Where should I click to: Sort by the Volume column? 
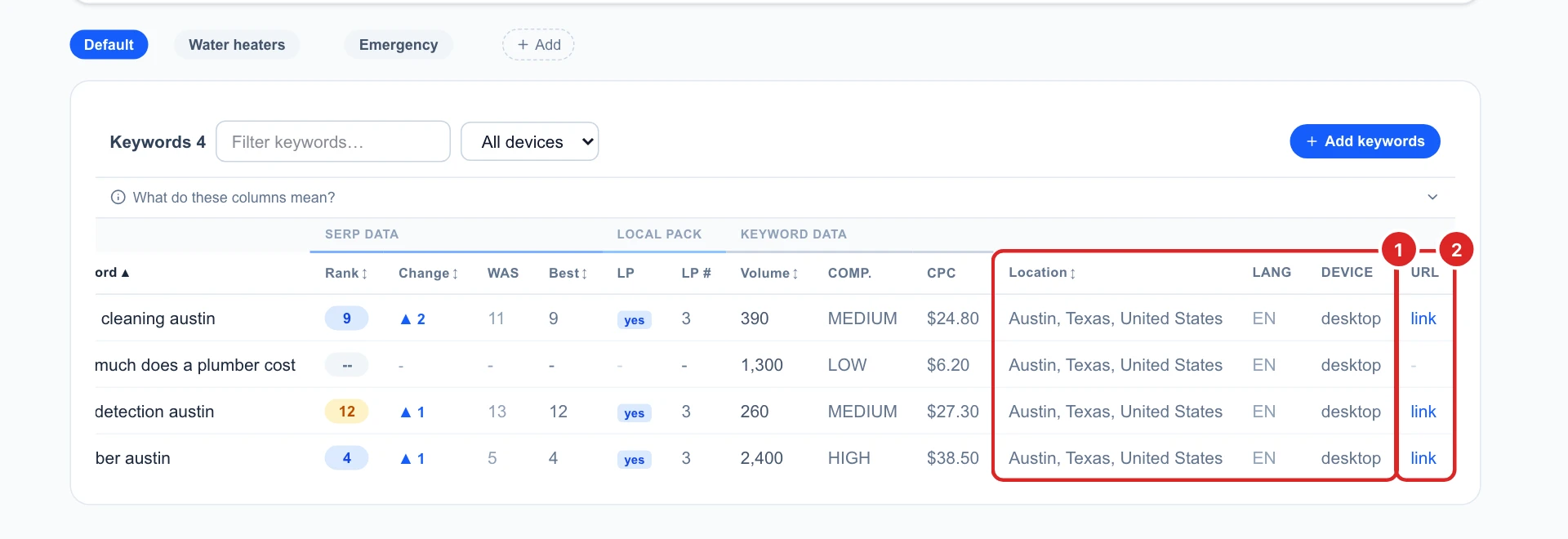click(769, 274)
